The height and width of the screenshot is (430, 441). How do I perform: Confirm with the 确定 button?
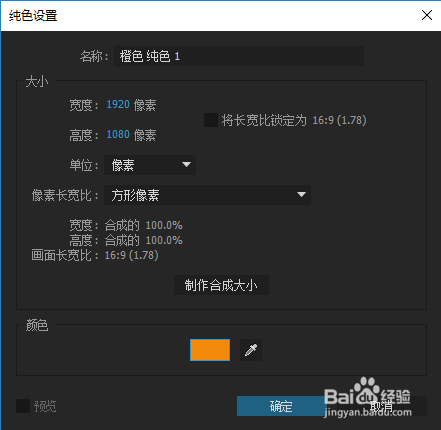click(x=281, y=406)
